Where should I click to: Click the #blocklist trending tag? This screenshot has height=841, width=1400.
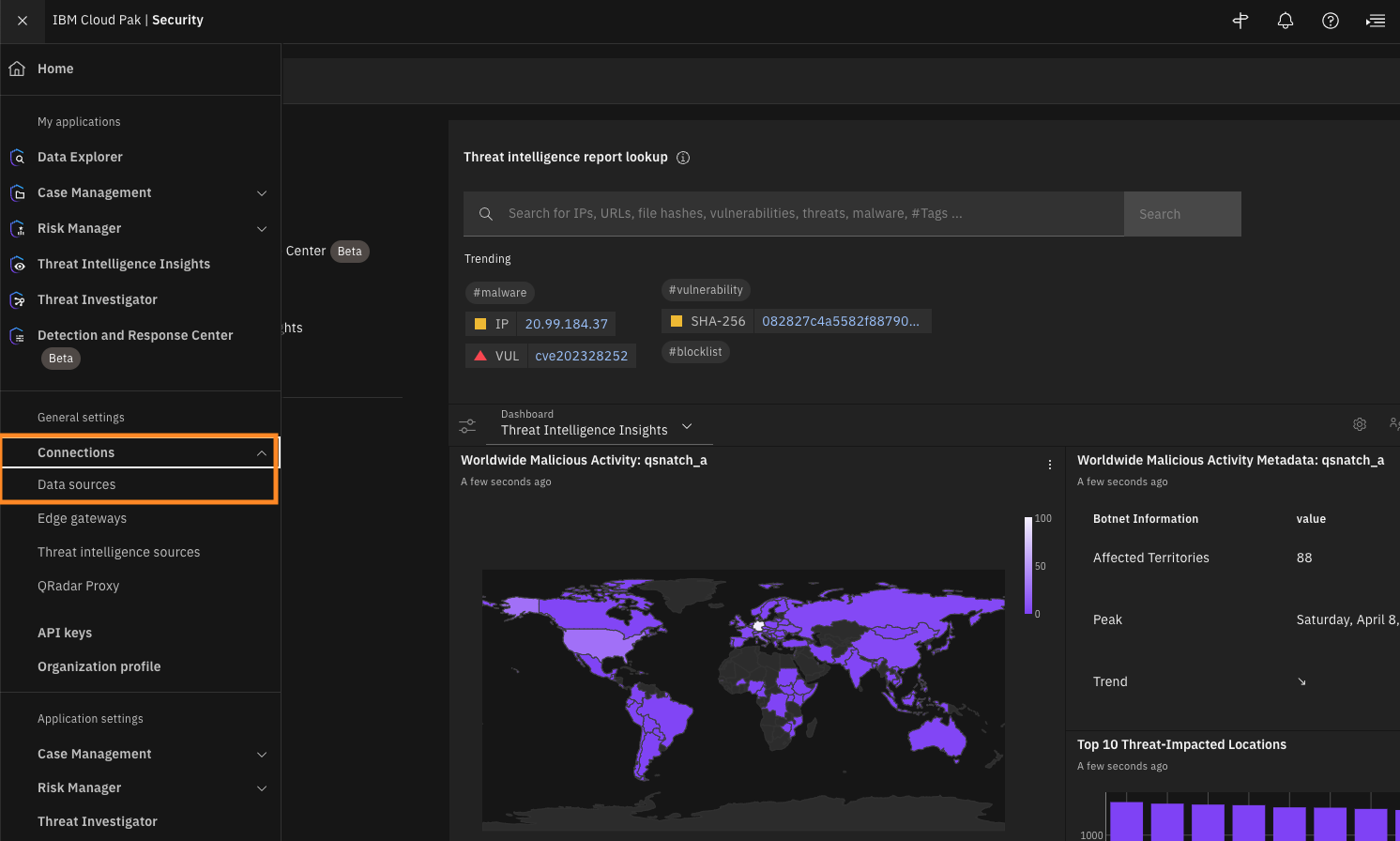tap(695, 352)
